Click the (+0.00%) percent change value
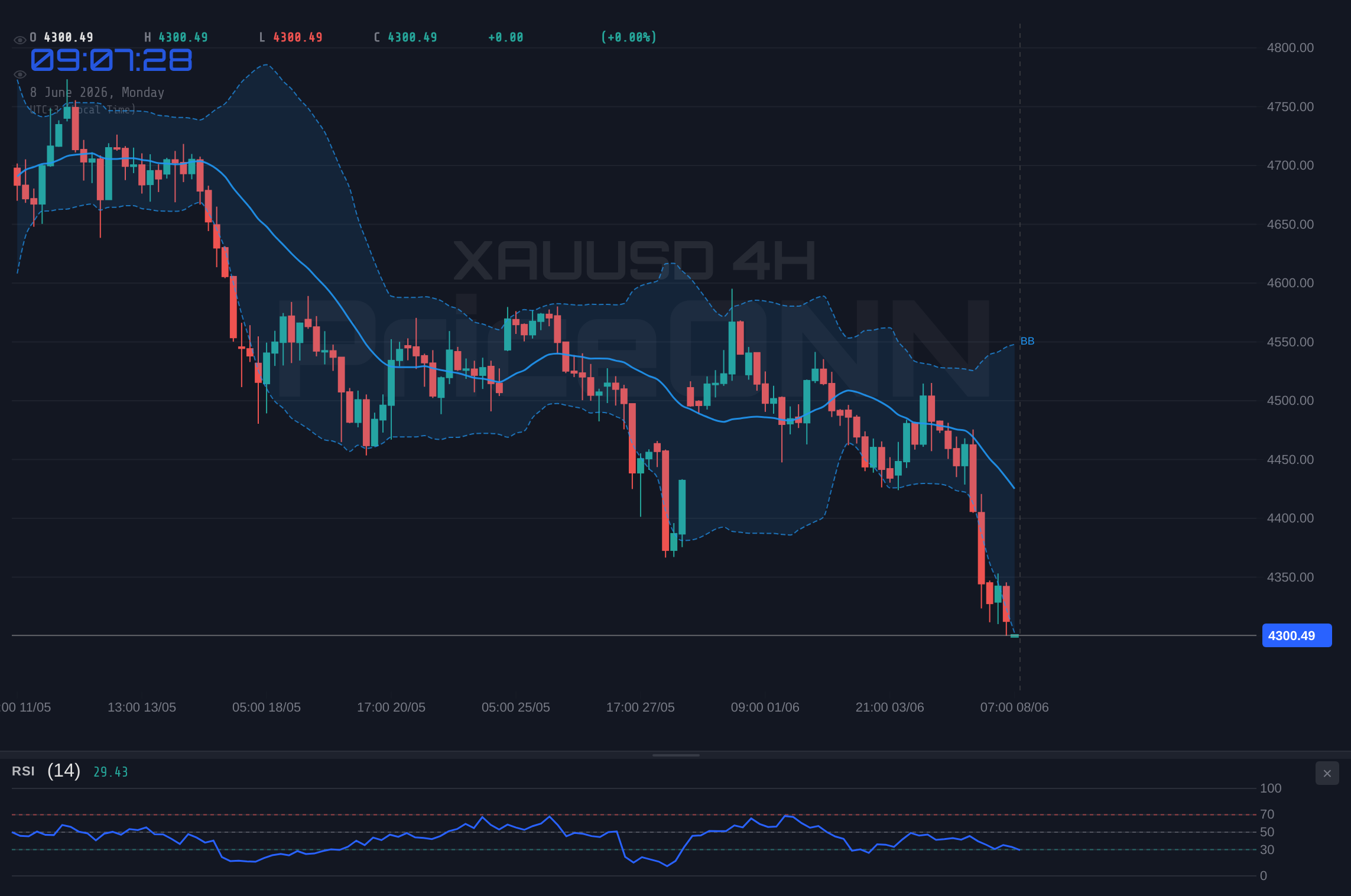 629,37
